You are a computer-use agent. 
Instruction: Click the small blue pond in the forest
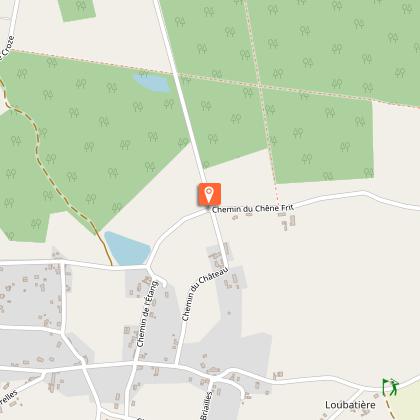tap(153, 83)
